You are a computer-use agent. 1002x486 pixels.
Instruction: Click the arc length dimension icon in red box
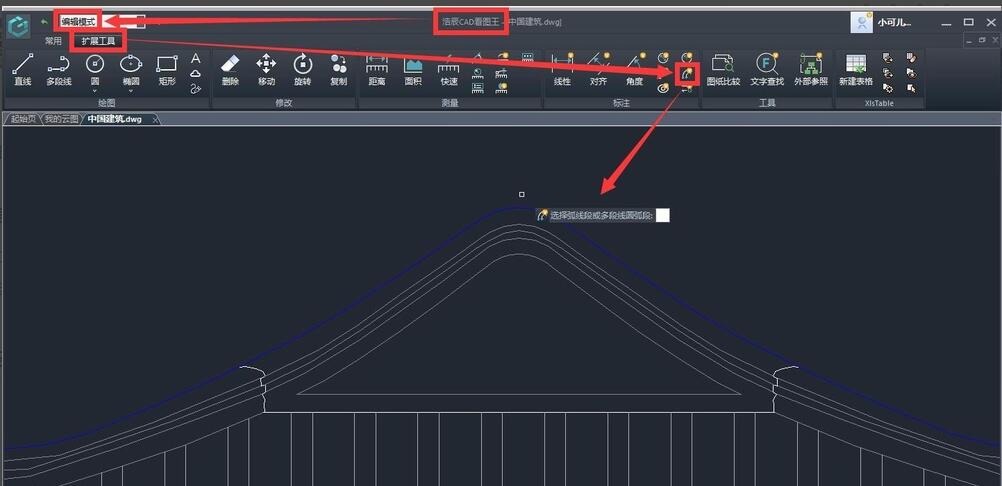[686, 73]
